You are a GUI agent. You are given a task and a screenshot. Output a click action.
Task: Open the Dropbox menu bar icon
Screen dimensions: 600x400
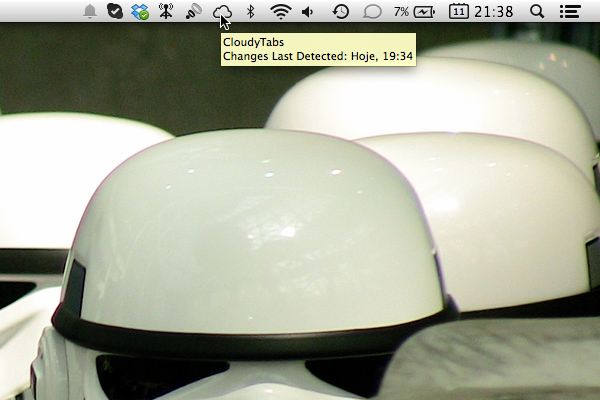tap(140, 12)
